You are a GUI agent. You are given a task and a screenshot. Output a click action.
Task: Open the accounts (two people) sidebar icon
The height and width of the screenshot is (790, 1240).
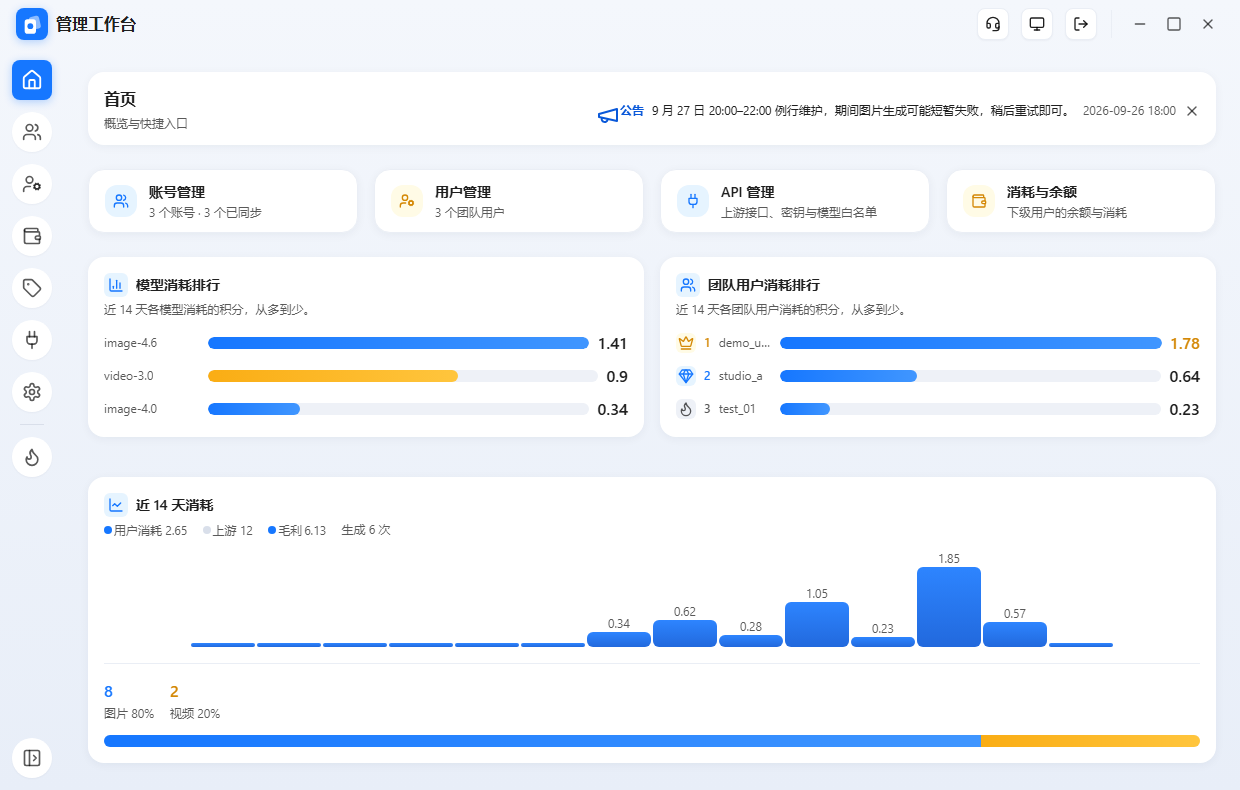tap(32, 132)
